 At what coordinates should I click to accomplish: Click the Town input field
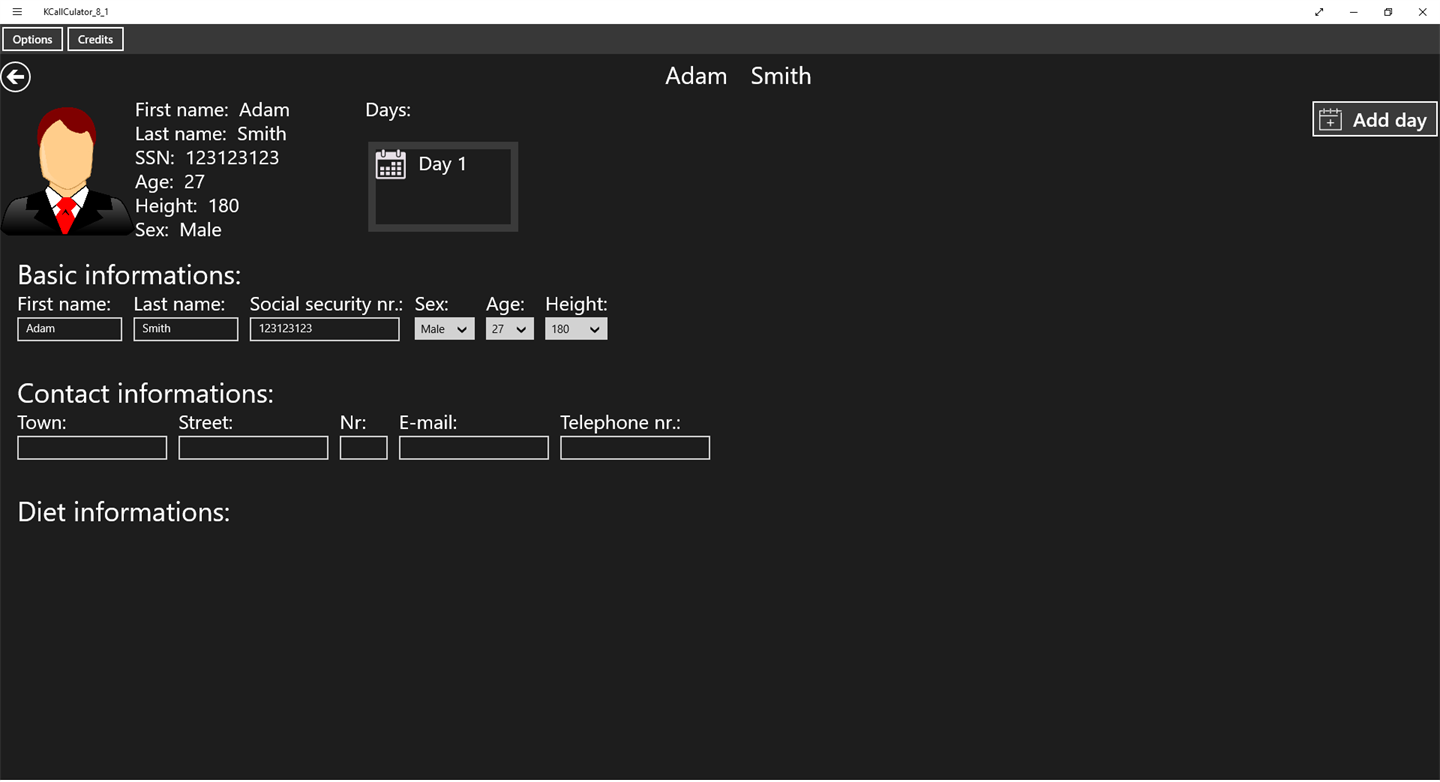coord(92,448)
